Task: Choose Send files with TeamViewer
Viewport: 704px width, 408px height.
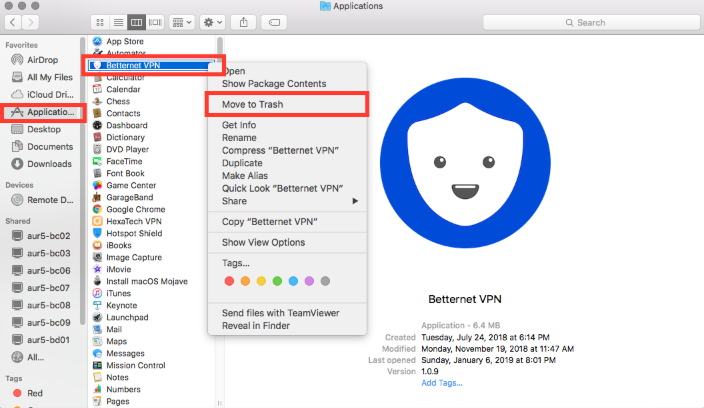Action: [x=287, y=313]
